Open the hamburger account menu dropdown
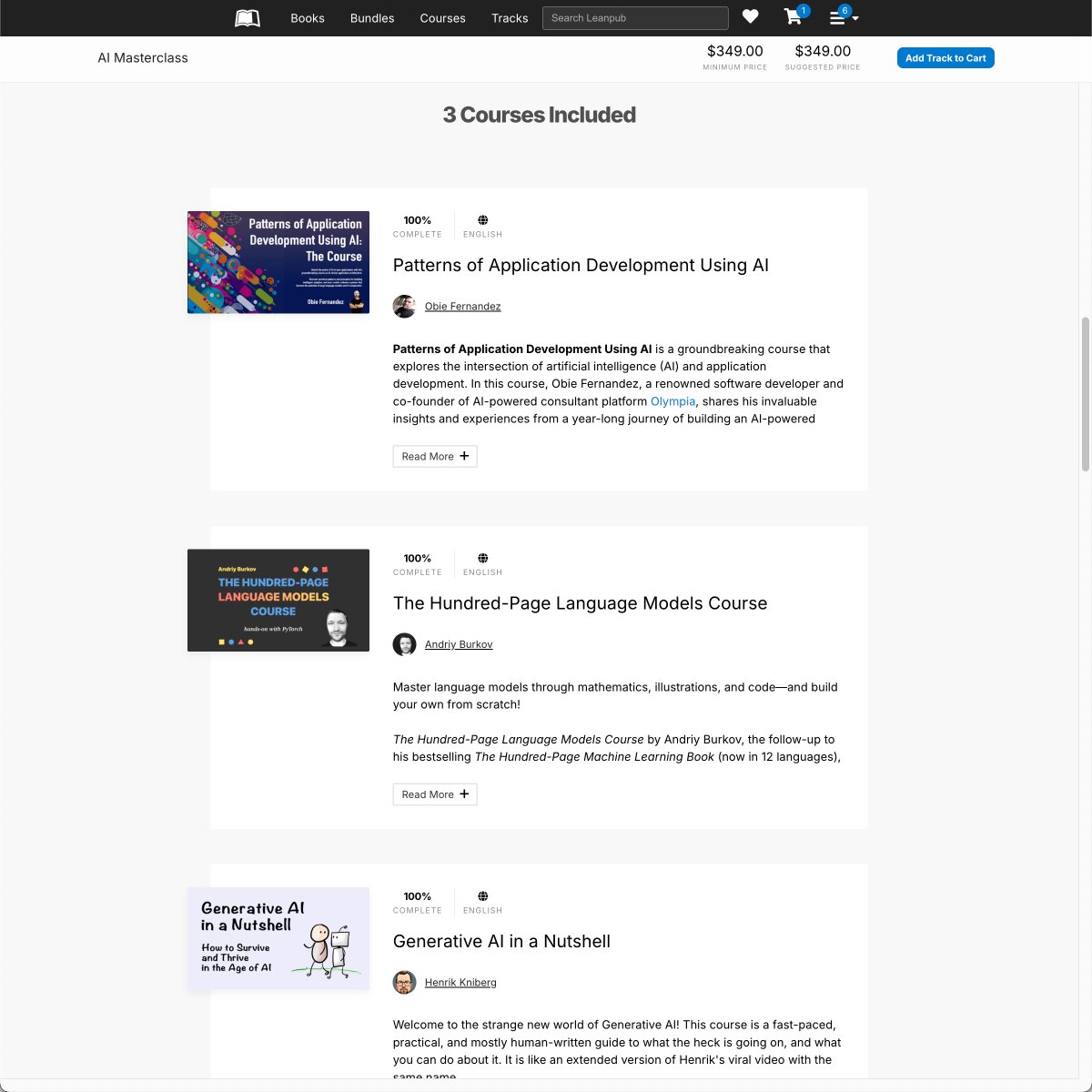 [x=843, y=17]
